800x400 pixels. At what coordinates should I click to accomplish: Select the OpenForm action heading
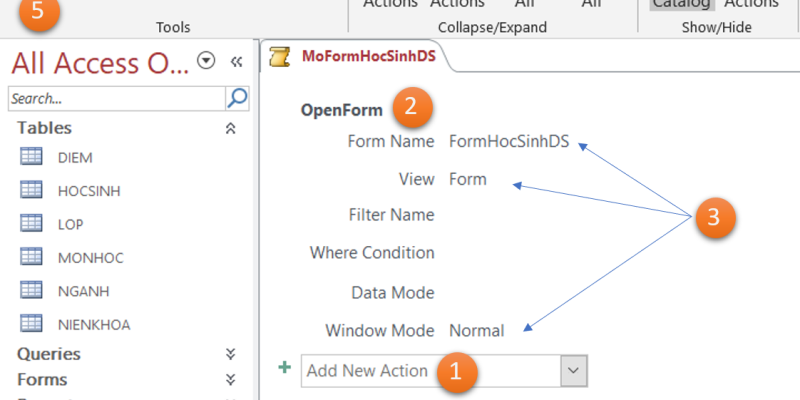[339, 110]
